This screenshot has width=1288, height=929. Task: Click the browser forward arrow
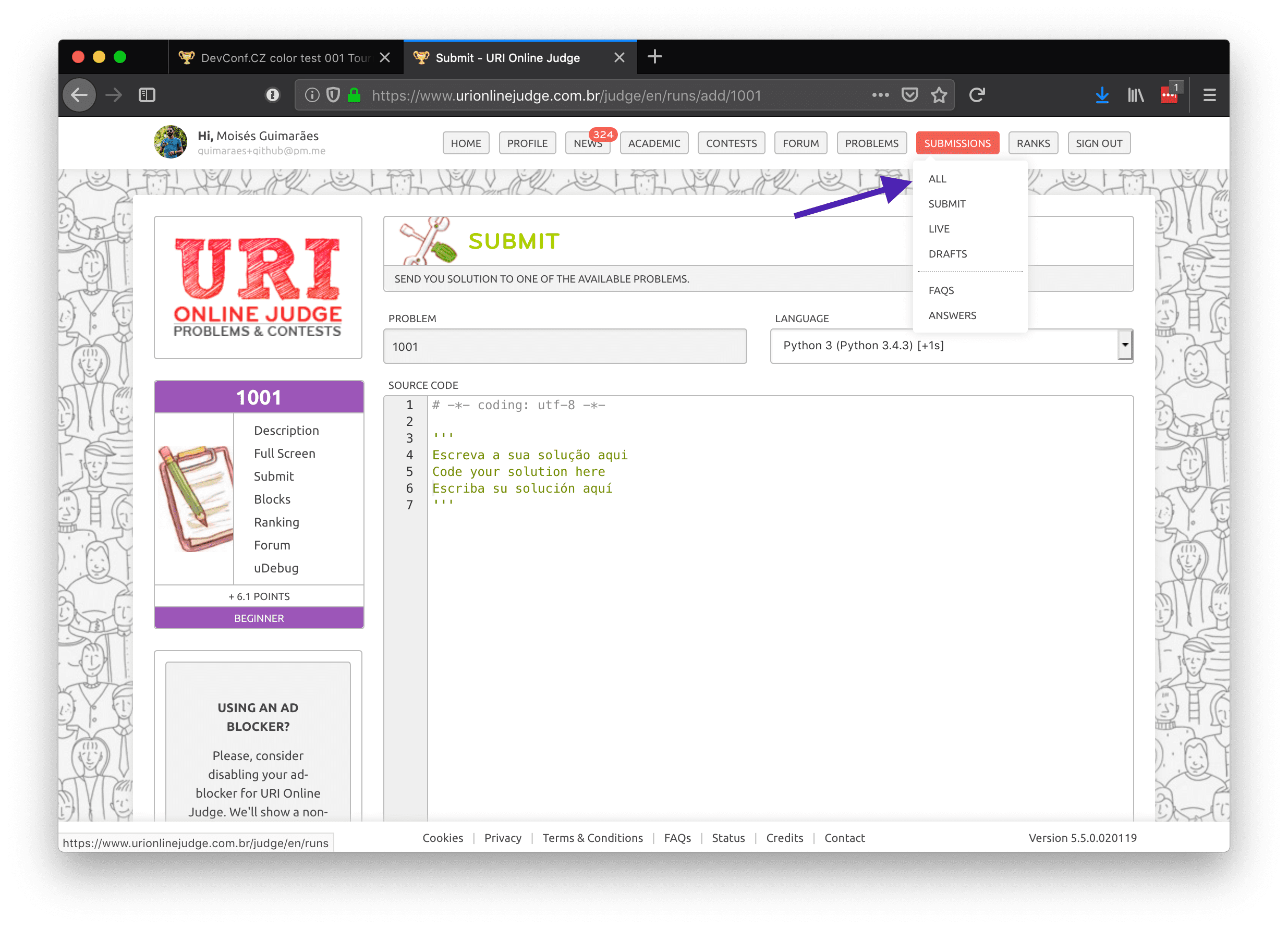pos(114,95)
